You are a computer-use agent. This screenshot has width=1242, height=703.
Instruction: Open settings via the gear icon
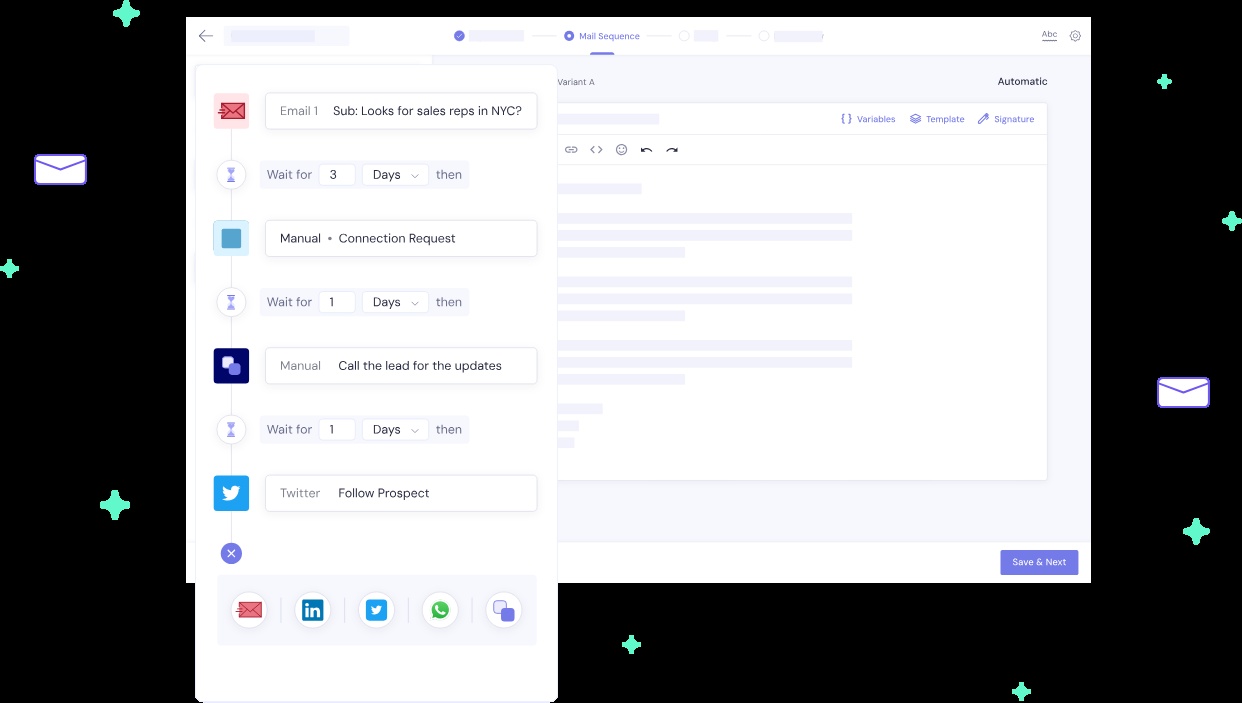point(1075,35)
